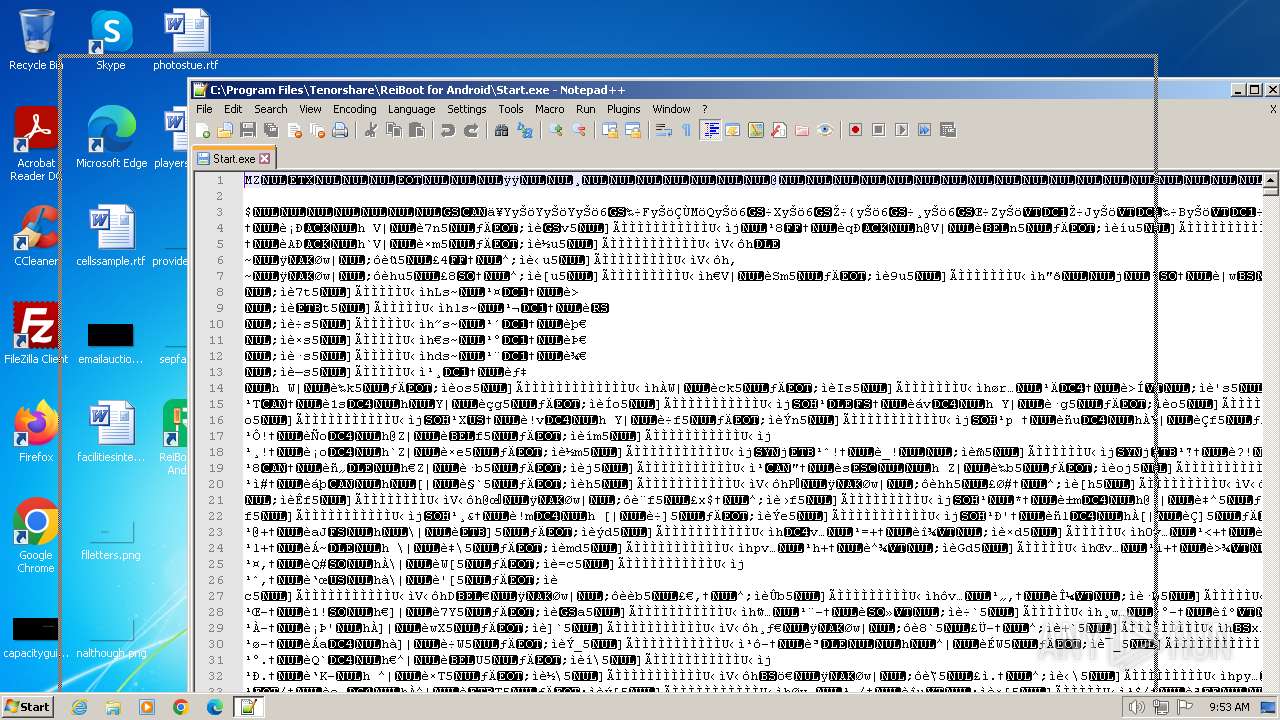Toggle the Show Indent Guide button
This screenshot has width=1280, height=720.
[710, 130]
